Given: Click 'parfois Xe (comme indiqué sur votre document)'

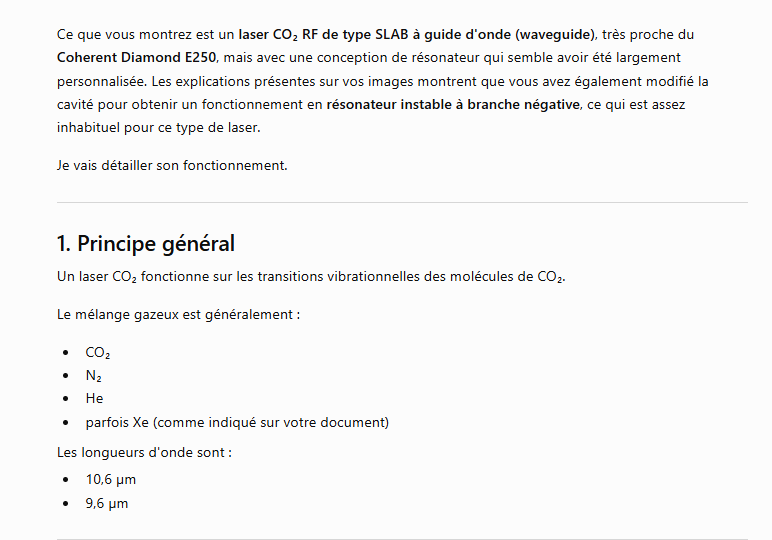Looking at the screenshot, I should [x=237, y=422].
